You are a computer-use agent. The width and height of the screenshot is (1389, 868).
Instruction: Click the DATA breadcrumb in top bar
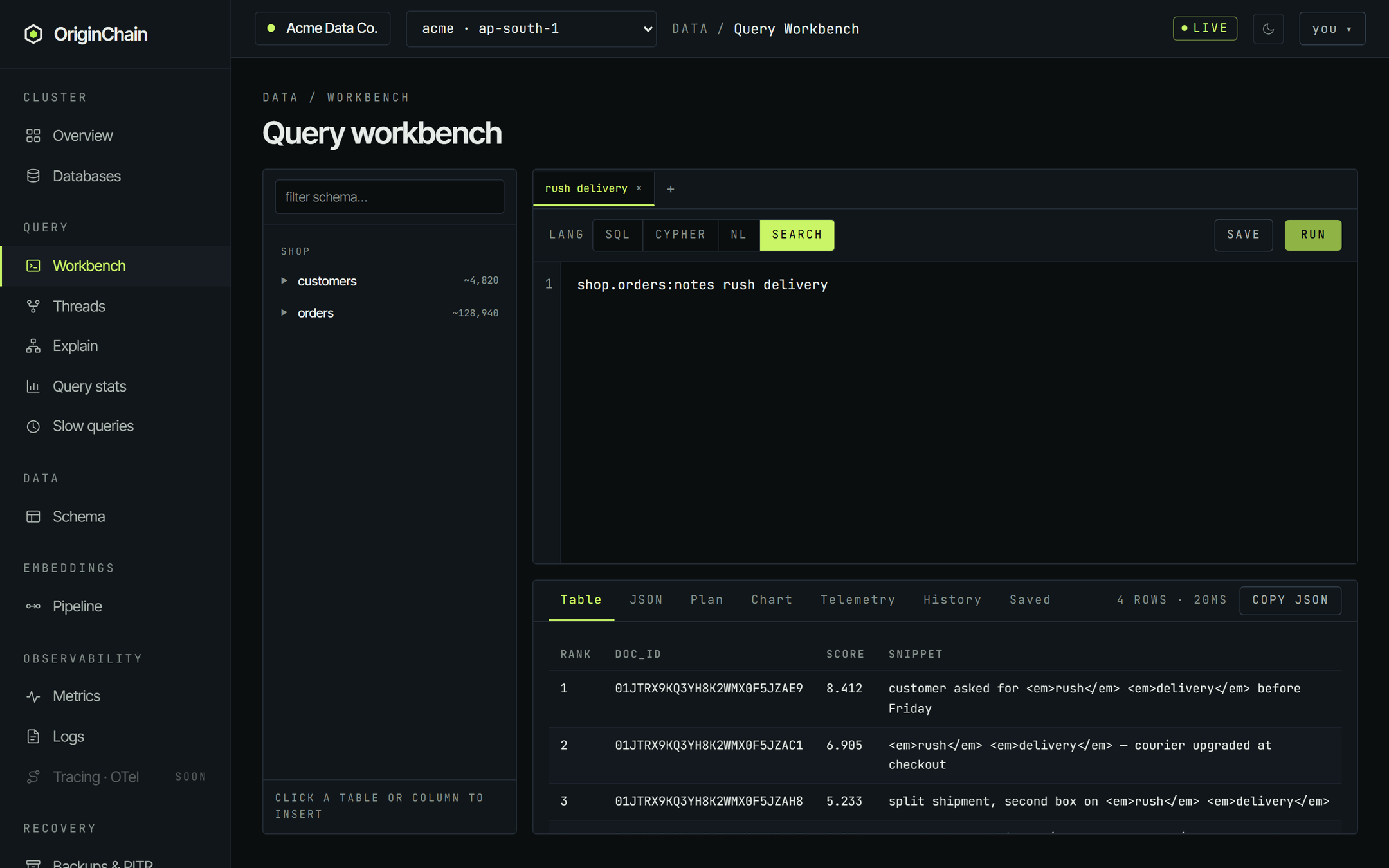(689, 29)
